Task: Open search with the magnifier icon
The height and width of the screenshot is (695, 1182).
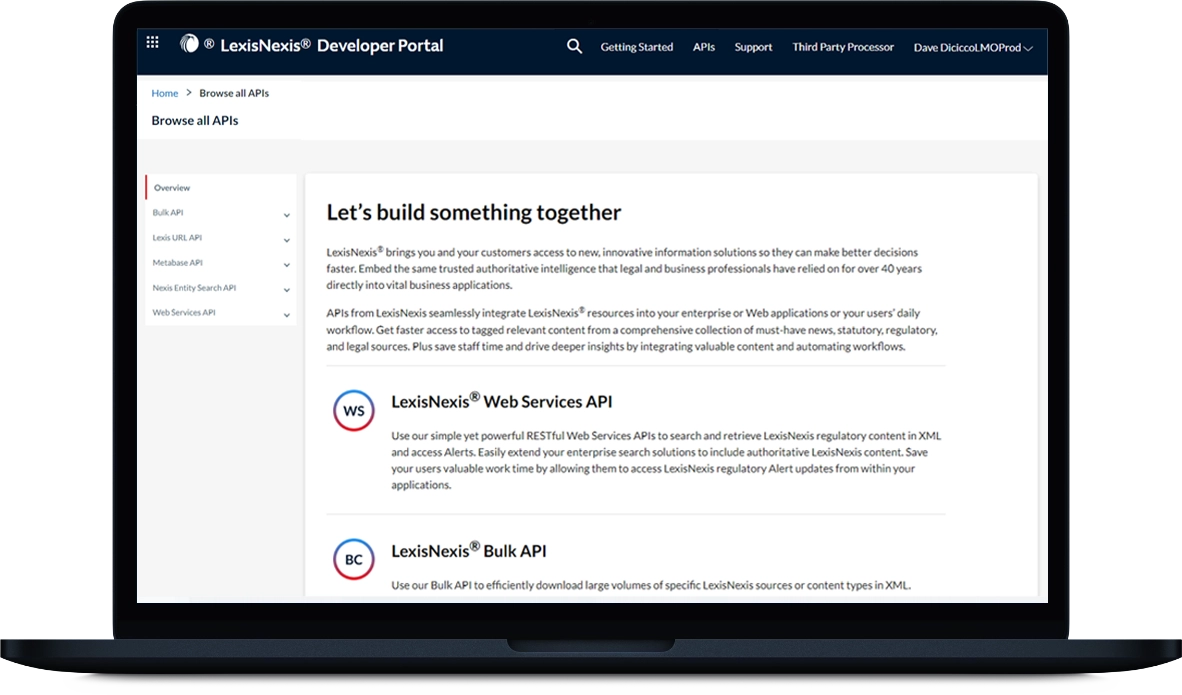Action: (x=574, y=47)
